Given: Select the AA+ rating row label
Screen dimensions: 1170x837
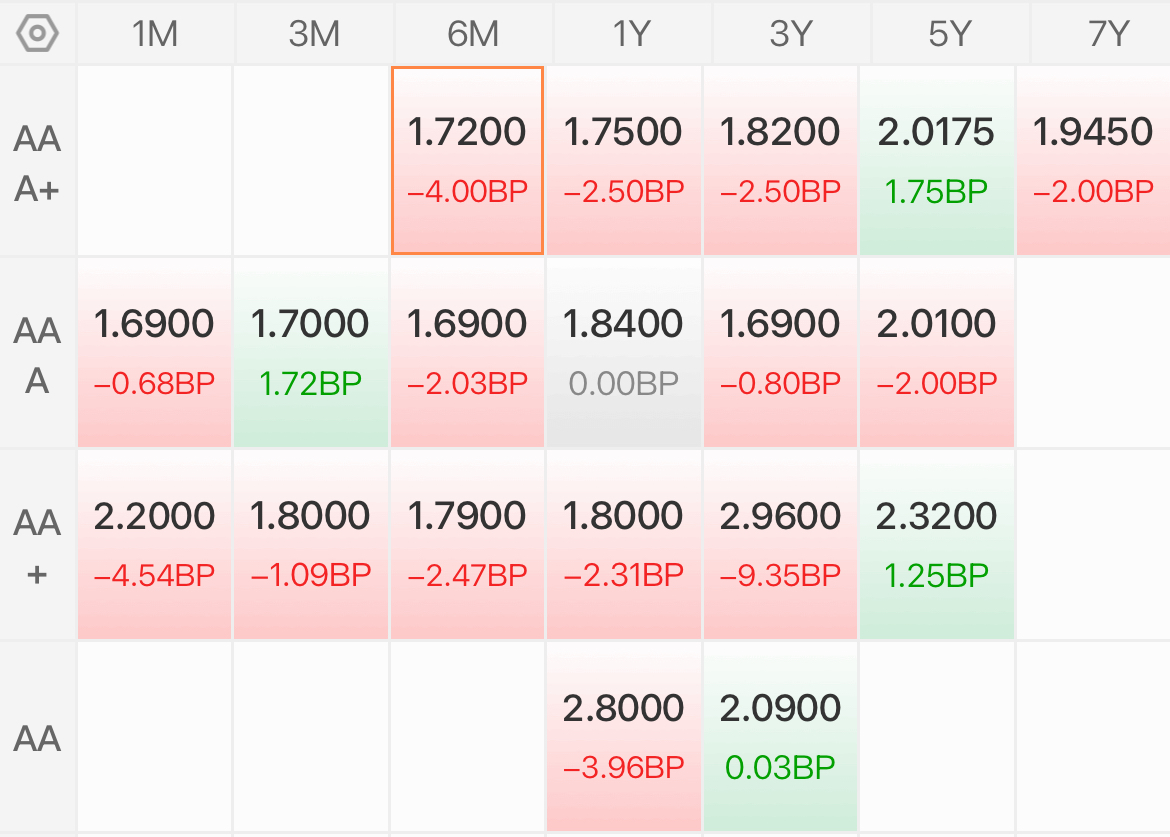Looking at the screenshot, I should pos(37,548).
